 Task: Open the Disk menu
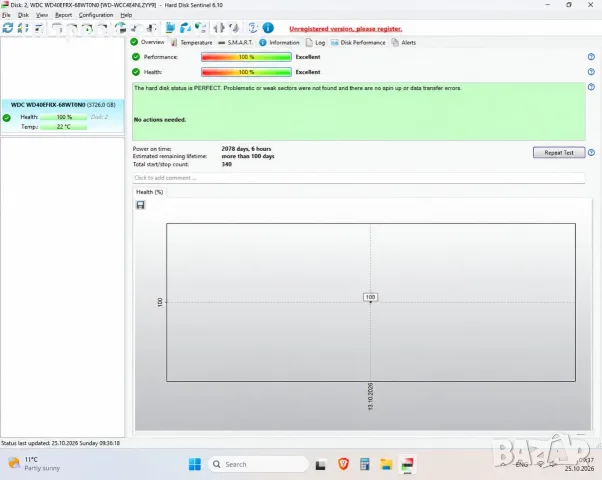click(23, 15)
